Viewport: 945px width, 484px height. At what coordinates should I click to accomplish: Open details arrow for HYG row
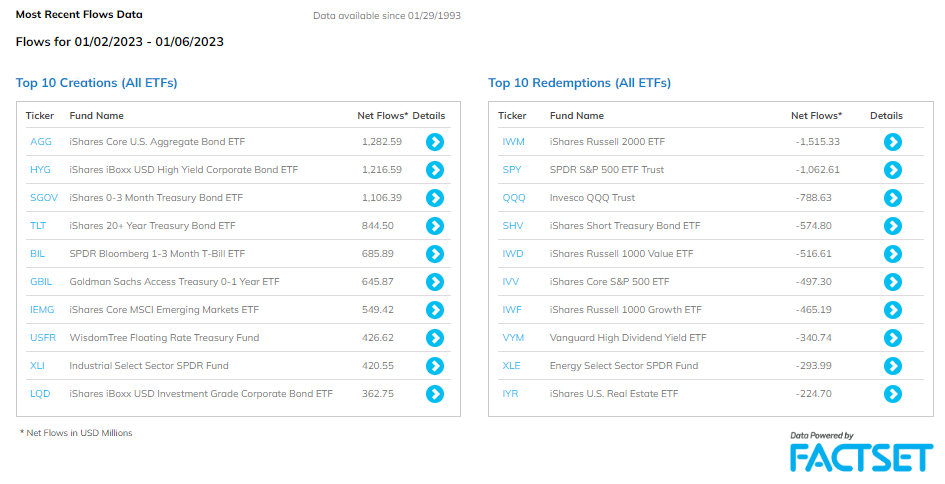[435, 170]
